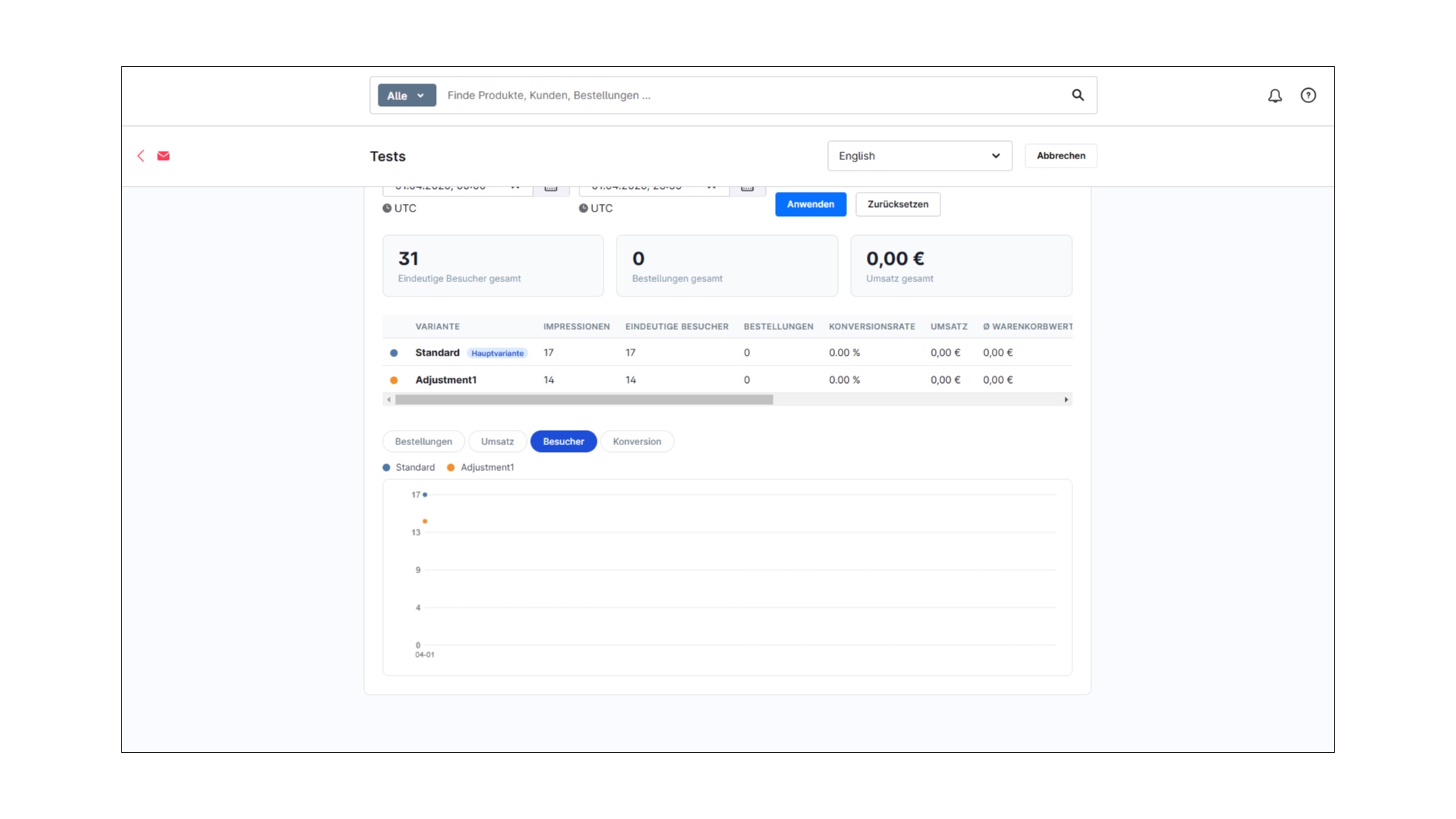Use the stepper arrows on the start date field
Screen dimensions: 1456x819
click(x=516, y=186)
